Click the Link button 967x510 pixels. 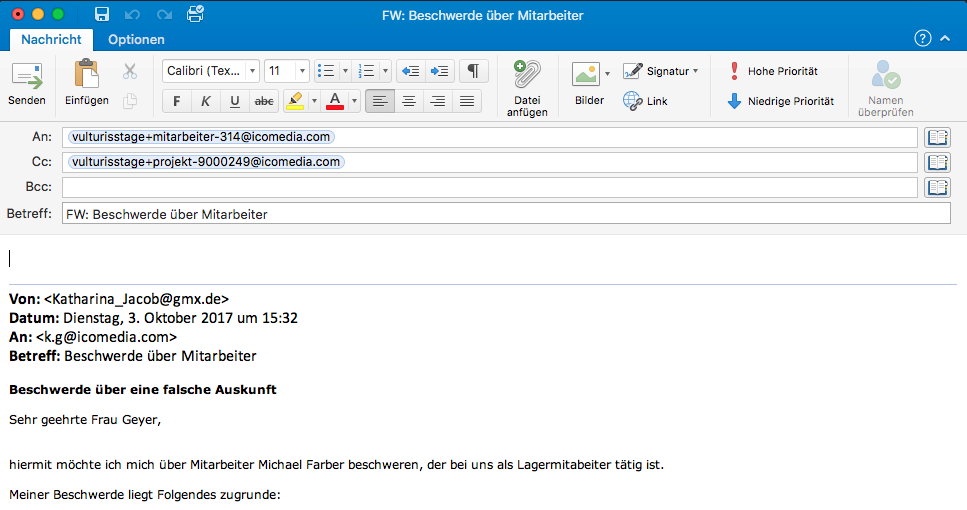pos(645,101)
